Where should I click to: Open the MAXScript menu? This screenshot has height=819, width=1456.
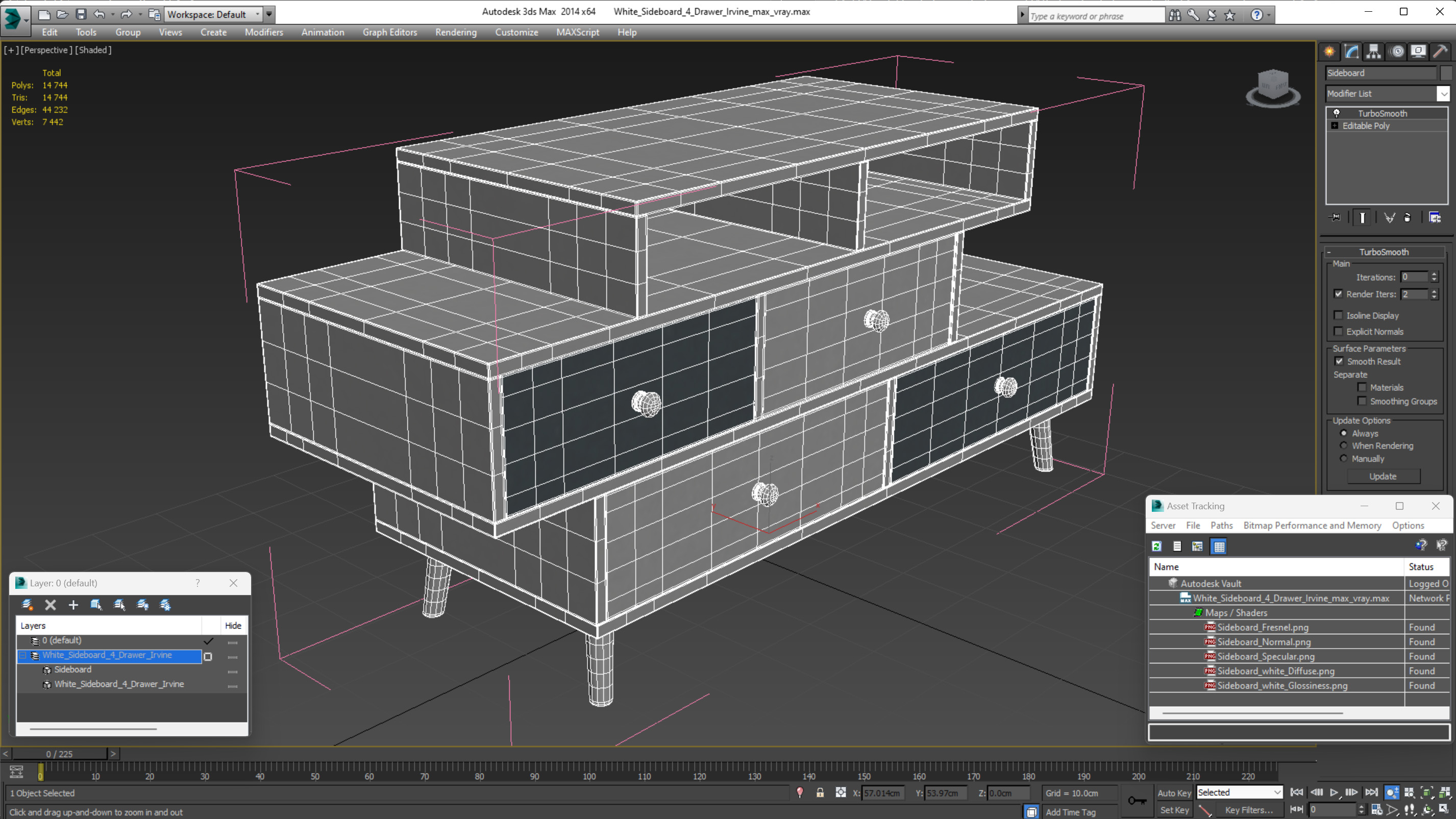pyautogui.click(x=577, y=32)
